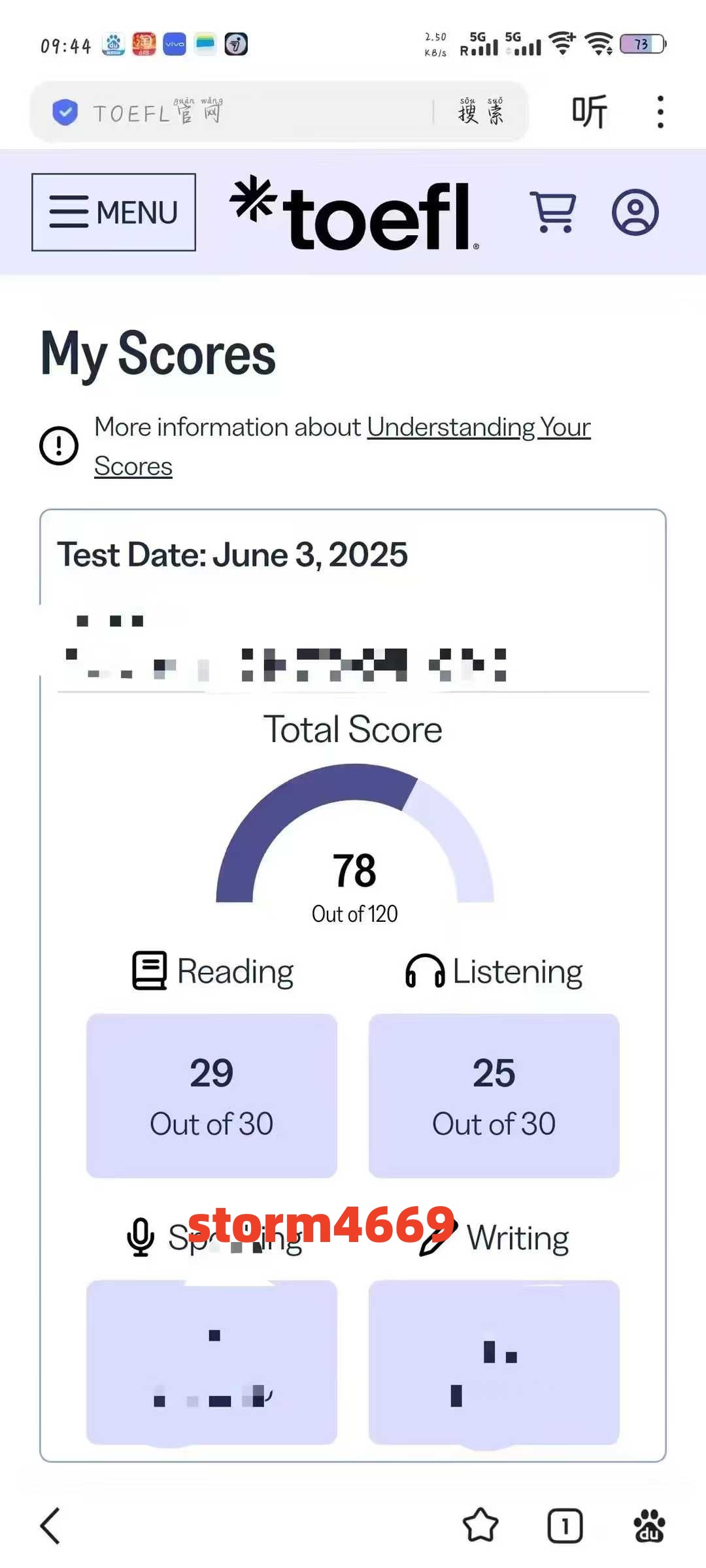Open the MENU hamburger button
This screenshot has height=1568, width=706.
click(x=114, y=212)
